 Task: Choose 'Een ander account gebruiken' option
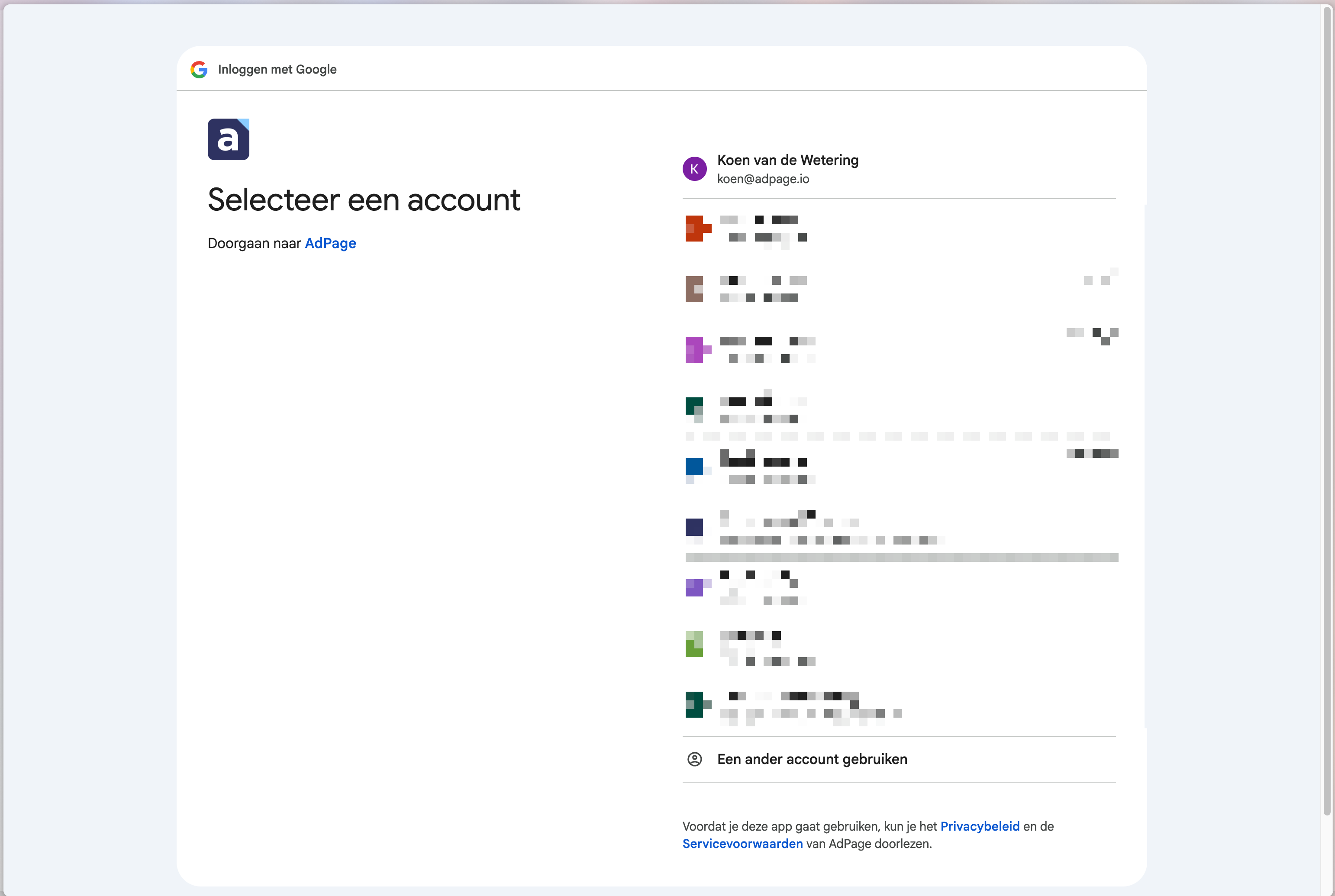[x=812, y=759]
